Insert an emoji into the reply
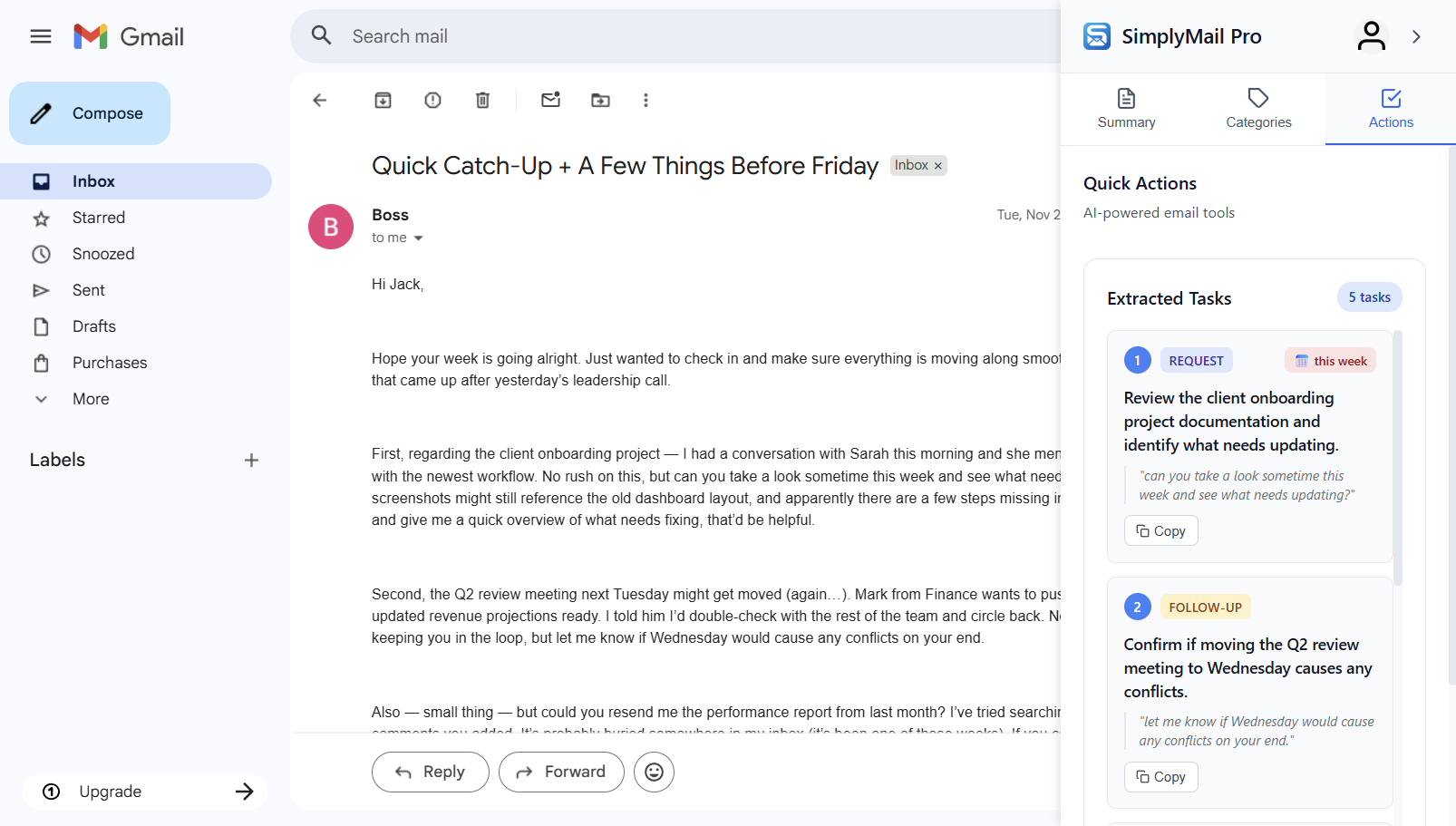 pyautogui.click(x=654, y=772)
